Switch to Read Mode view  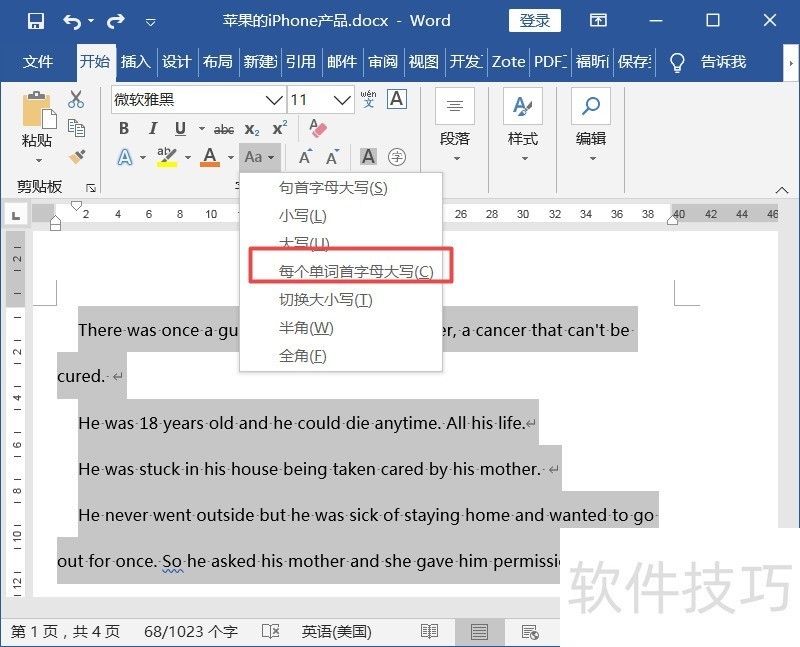[x=429, y=632]
